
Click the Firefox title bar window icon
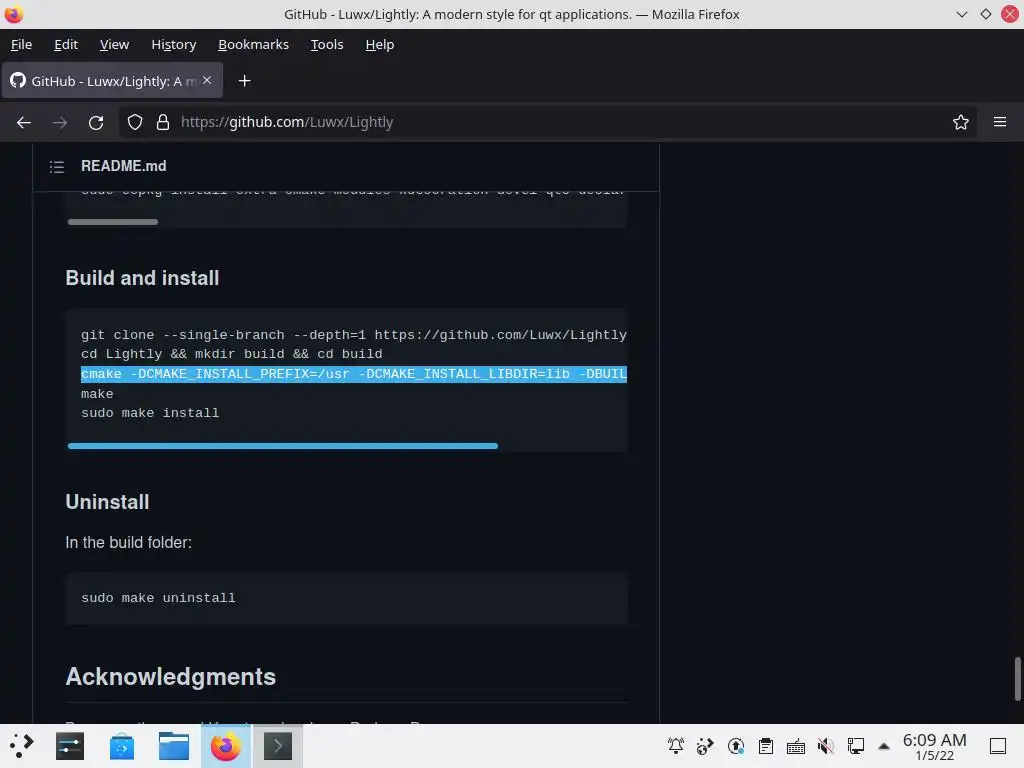pos(14,14)
